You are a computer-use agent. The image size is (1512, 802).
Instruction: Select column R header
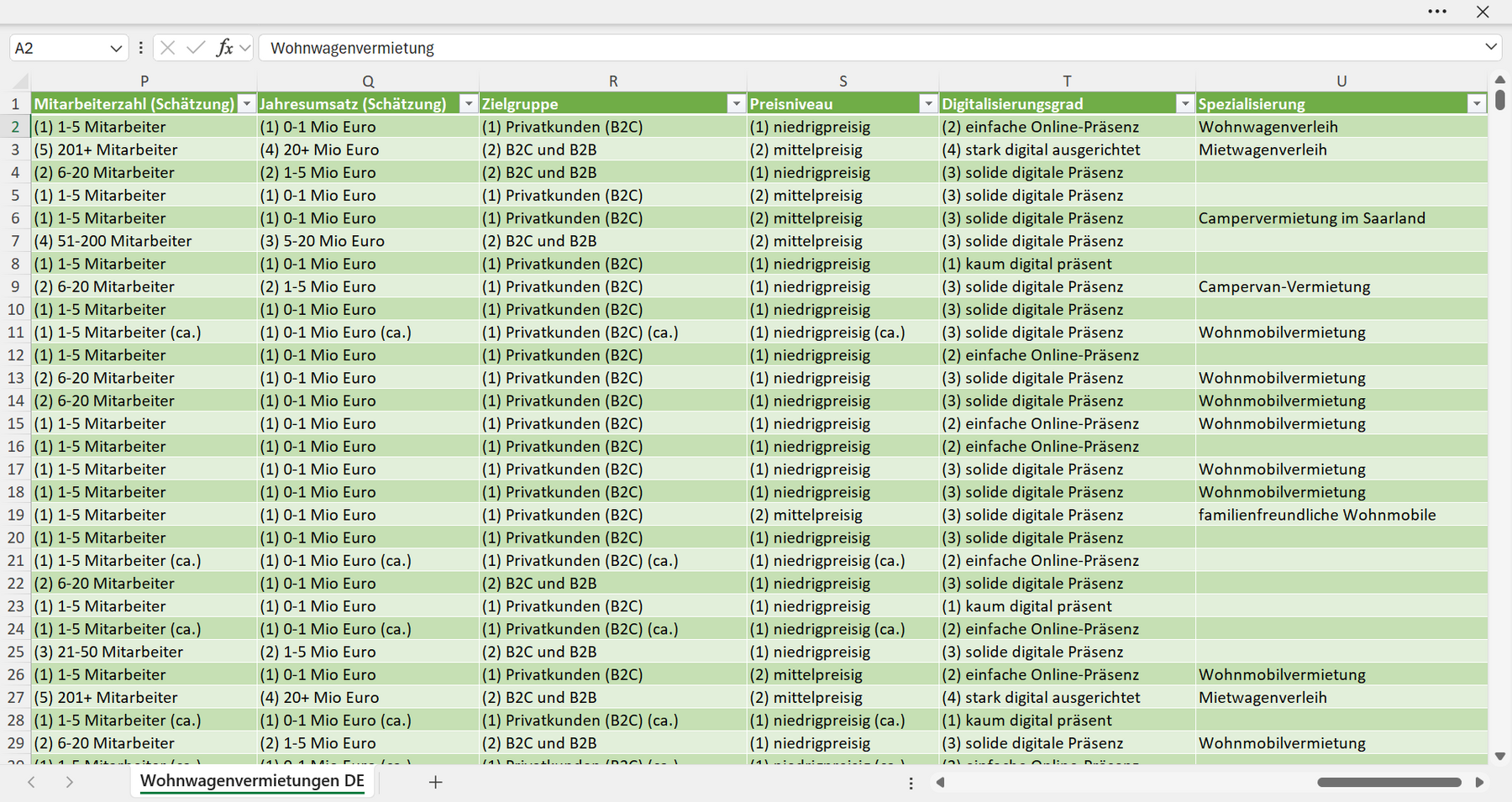[x=613, y=81]
